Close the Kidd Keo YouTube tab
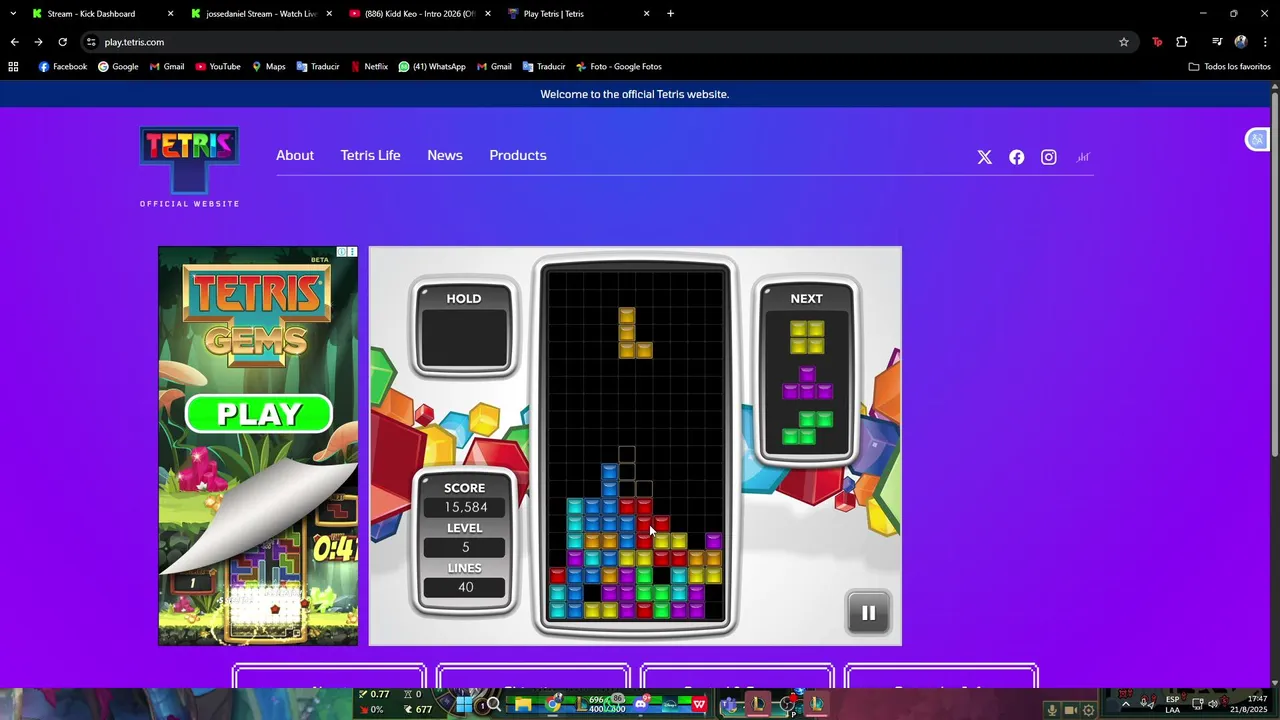 [488, 14]
